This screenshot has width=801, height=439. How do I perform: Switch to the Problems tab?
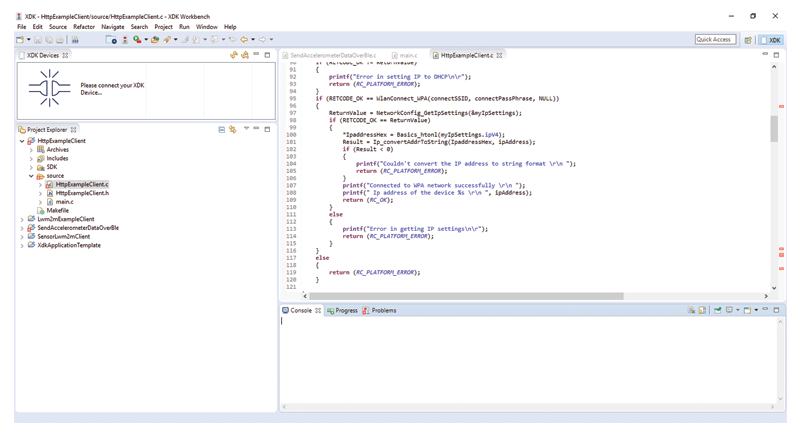point(379,311)
